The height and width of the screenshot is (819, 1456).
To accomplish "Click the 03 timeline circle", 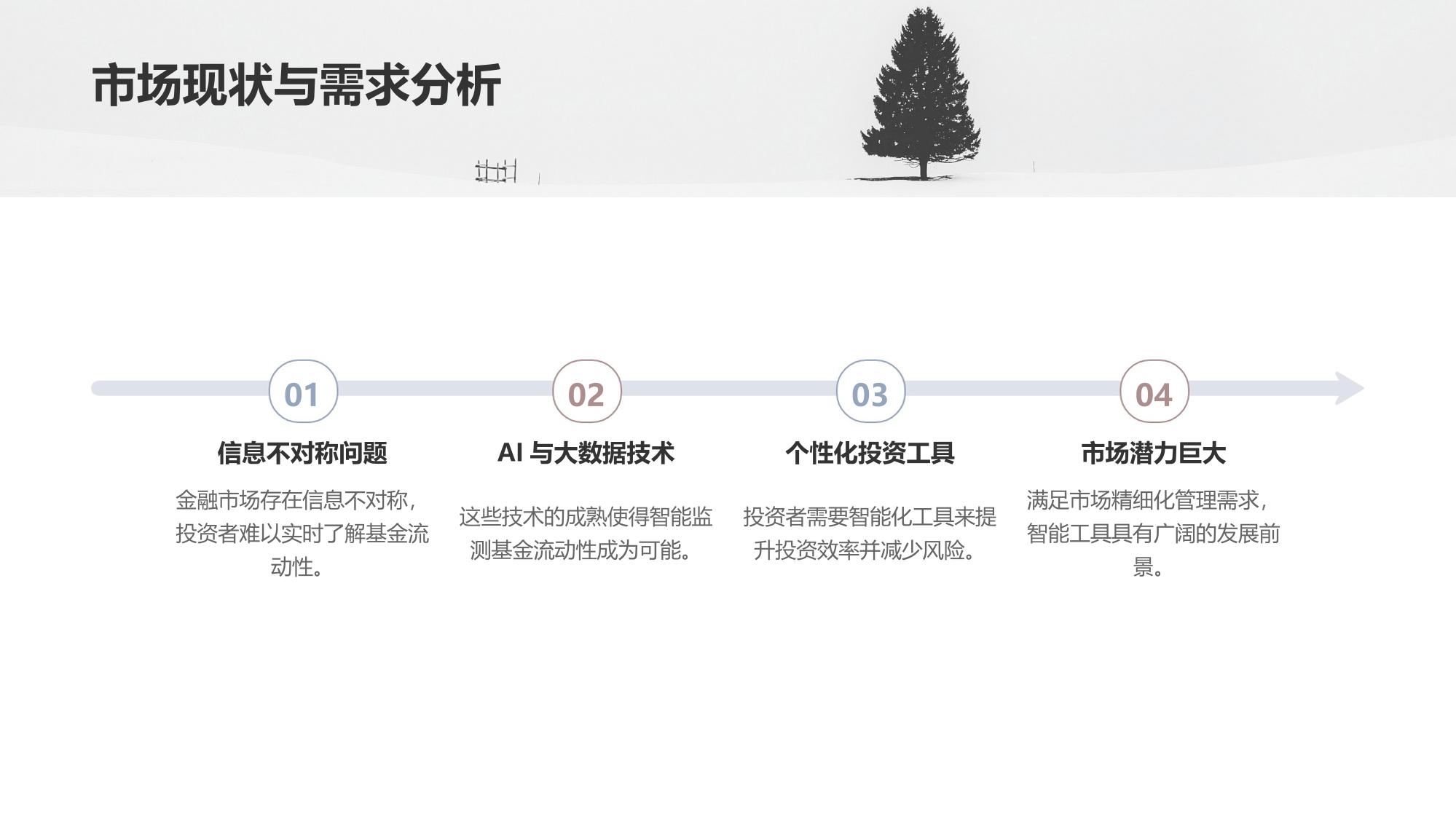I will pyautogui.click(x=870, y=391).
